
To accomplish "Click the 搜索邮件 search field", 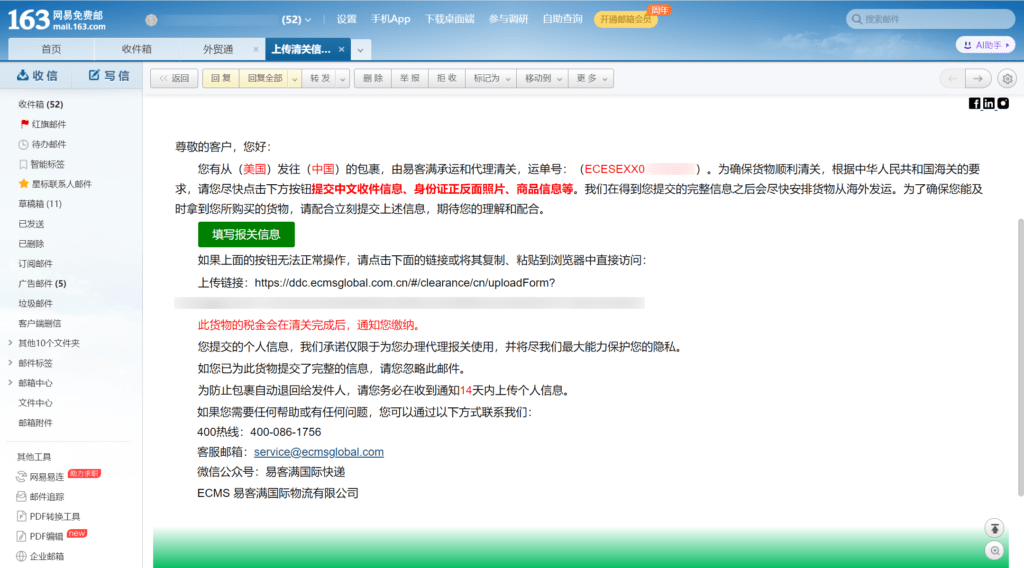I will click(931, 19).
